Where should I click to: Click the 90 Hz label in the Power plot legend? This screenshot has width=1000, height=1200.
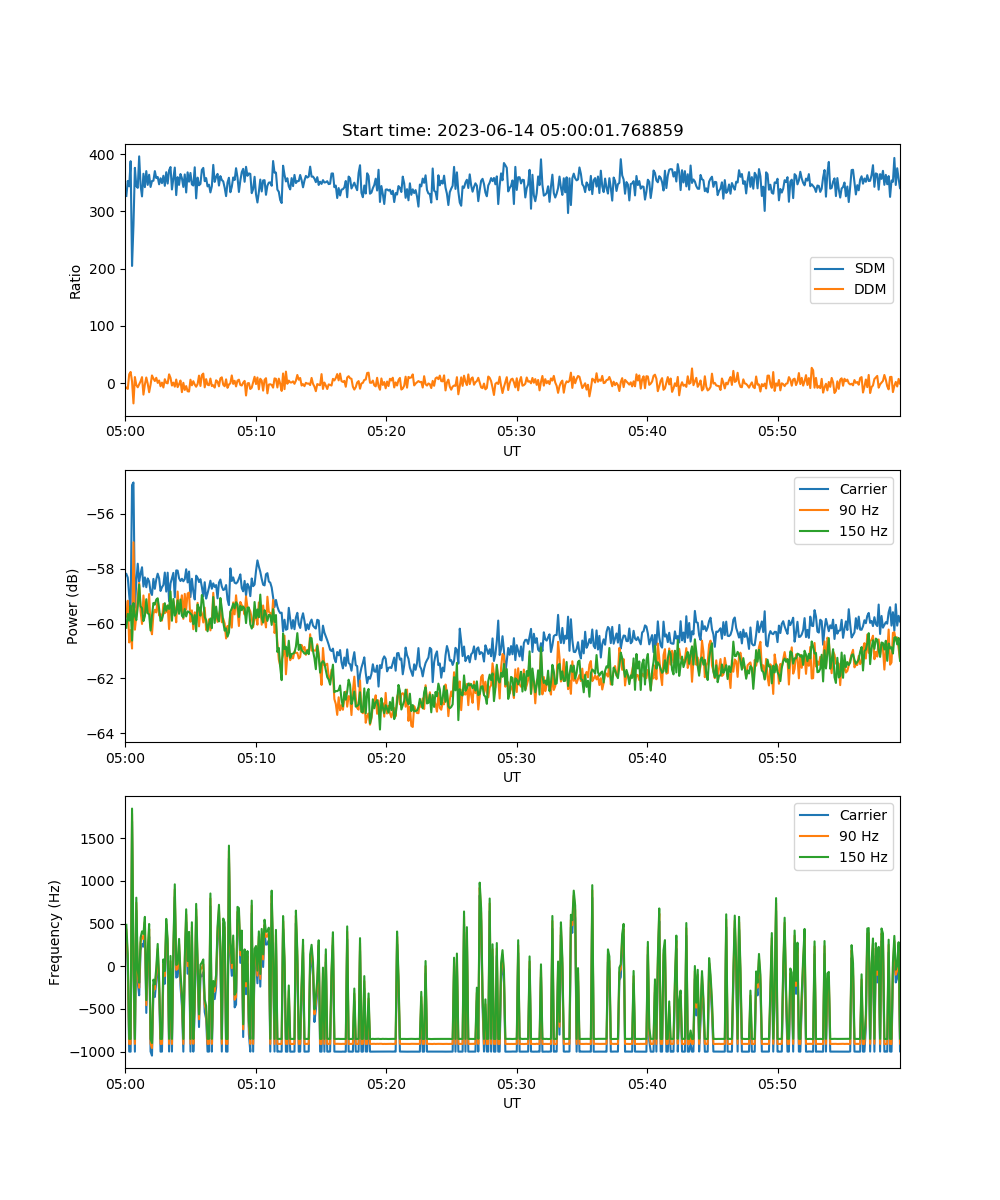pos(859,510)
